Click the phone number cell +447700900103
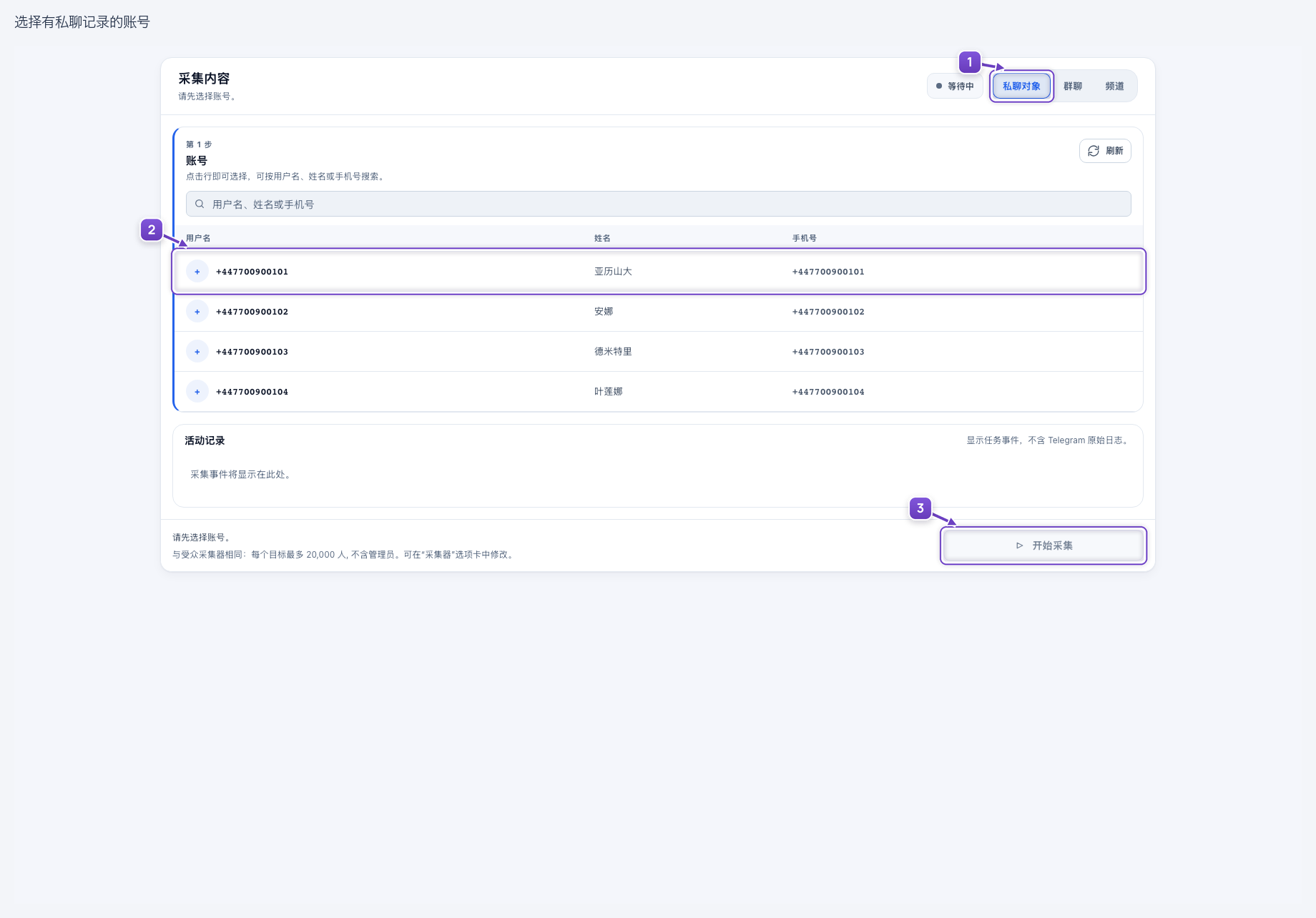The height and width of the screenshot is (918, 1316). pos(828,352)
